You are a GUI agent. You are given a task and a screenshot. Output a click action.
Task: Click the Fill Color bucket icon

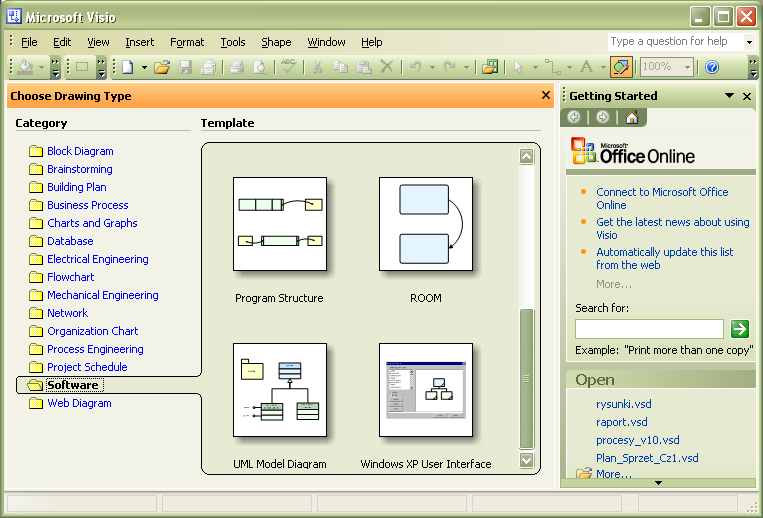(x=25, y=67)
